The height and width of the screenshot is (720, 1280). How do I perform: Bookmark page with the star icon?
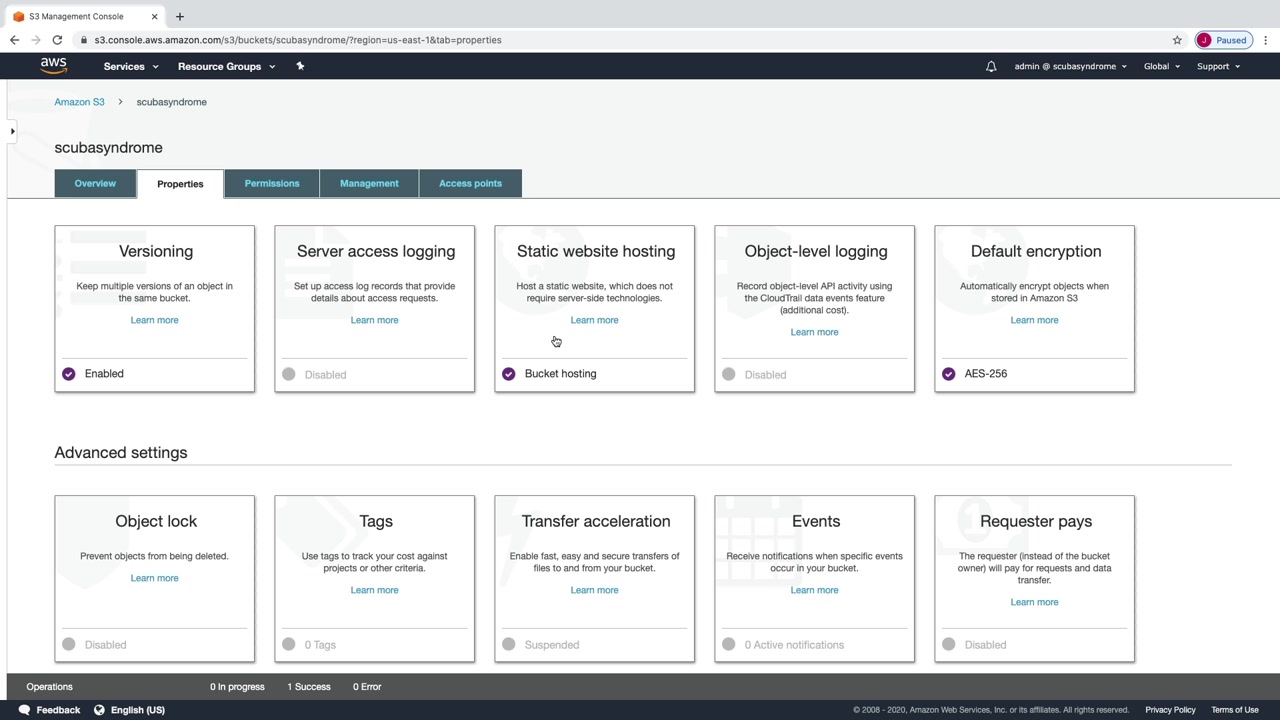[x=1177, y=40]
